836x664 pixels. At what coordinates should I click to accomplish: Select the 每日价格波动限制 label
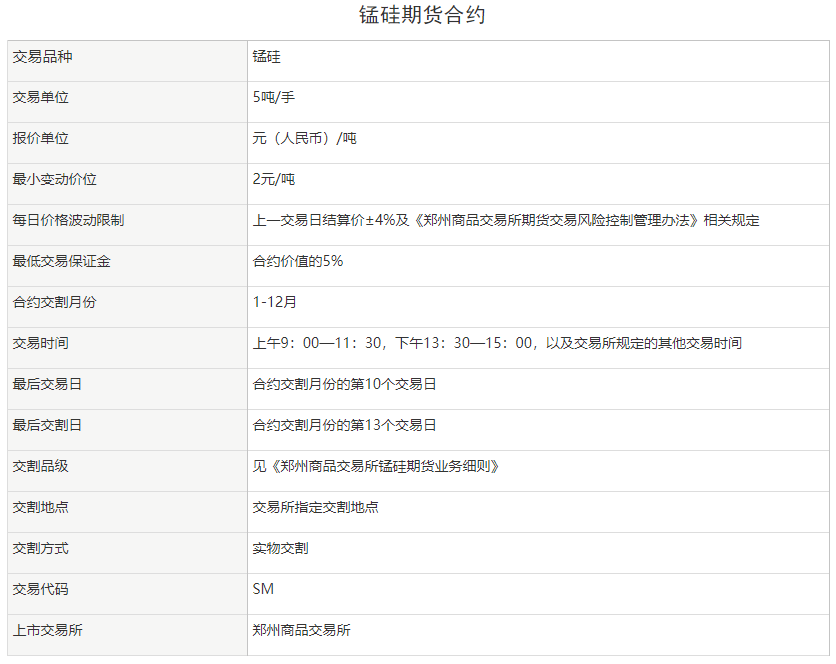pyautogui.click(x=68, y=221)
